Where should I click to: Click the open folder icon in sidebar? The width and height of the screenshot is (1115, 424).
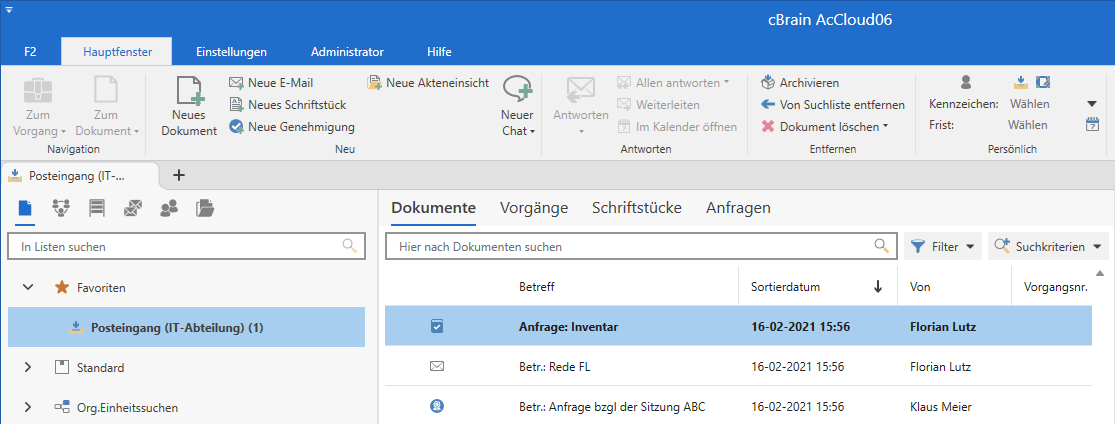[x=205, y=208]
